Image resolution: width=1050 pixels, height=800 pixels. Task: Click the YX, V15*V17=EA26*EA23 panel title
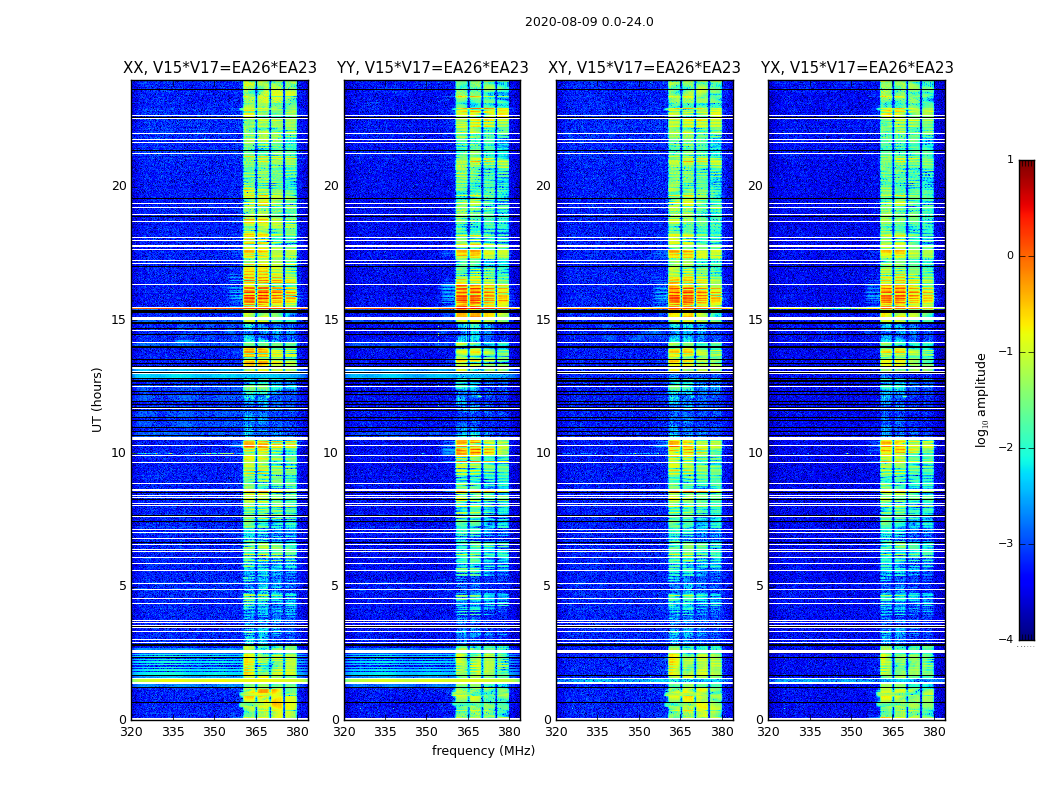pyautogui.click(x=856, y=68)
